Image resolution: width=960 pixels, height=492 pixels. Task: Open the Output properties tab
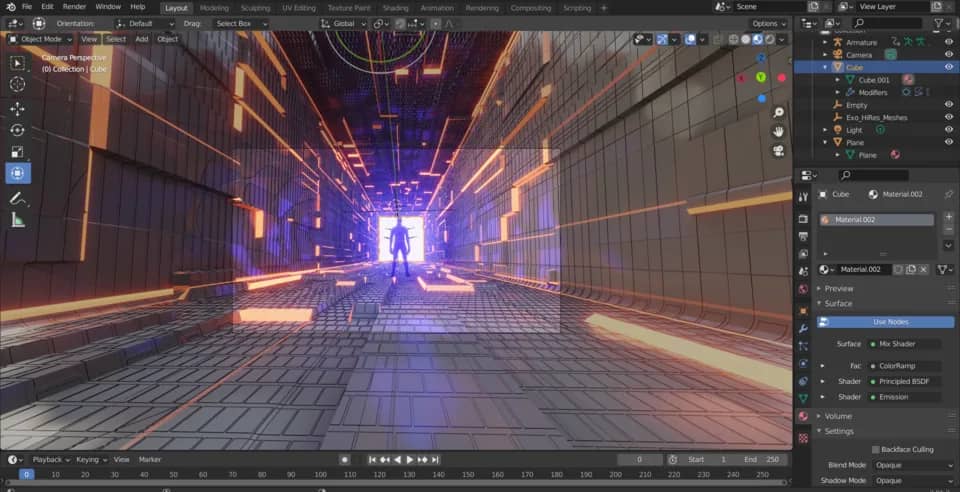(x=803, y=236)
